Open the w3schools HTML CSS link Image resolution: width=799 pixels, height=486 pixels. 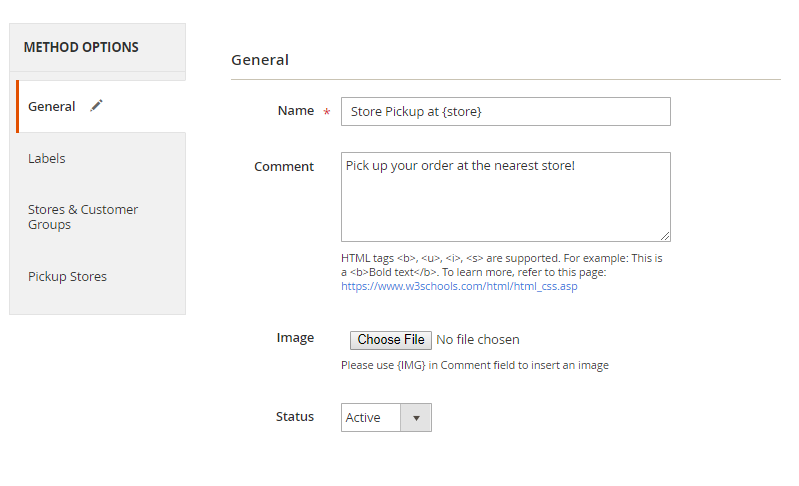(x=459, y=286)
